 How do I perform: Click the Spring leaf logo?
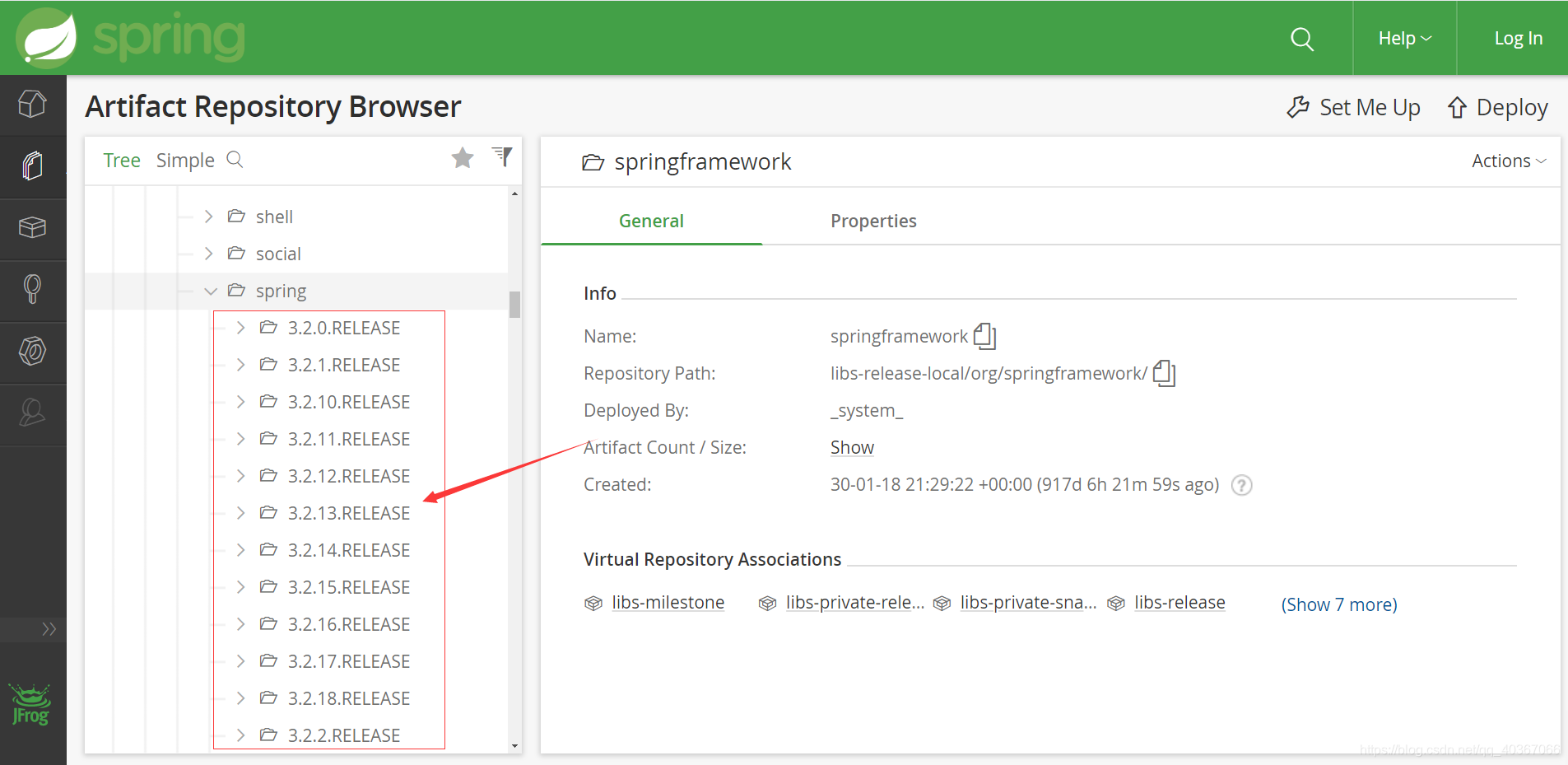(x=47, y=37)
